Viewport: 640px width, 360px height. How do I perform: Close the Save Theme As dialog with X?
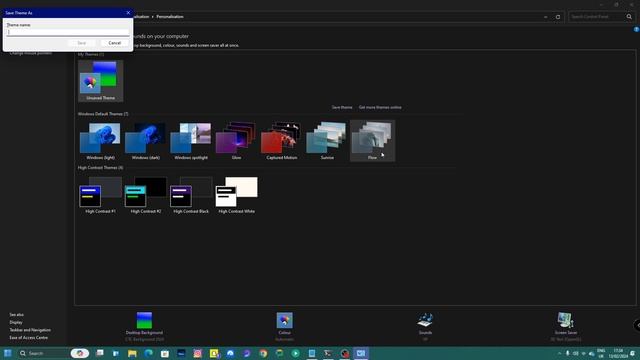[128, 13]
